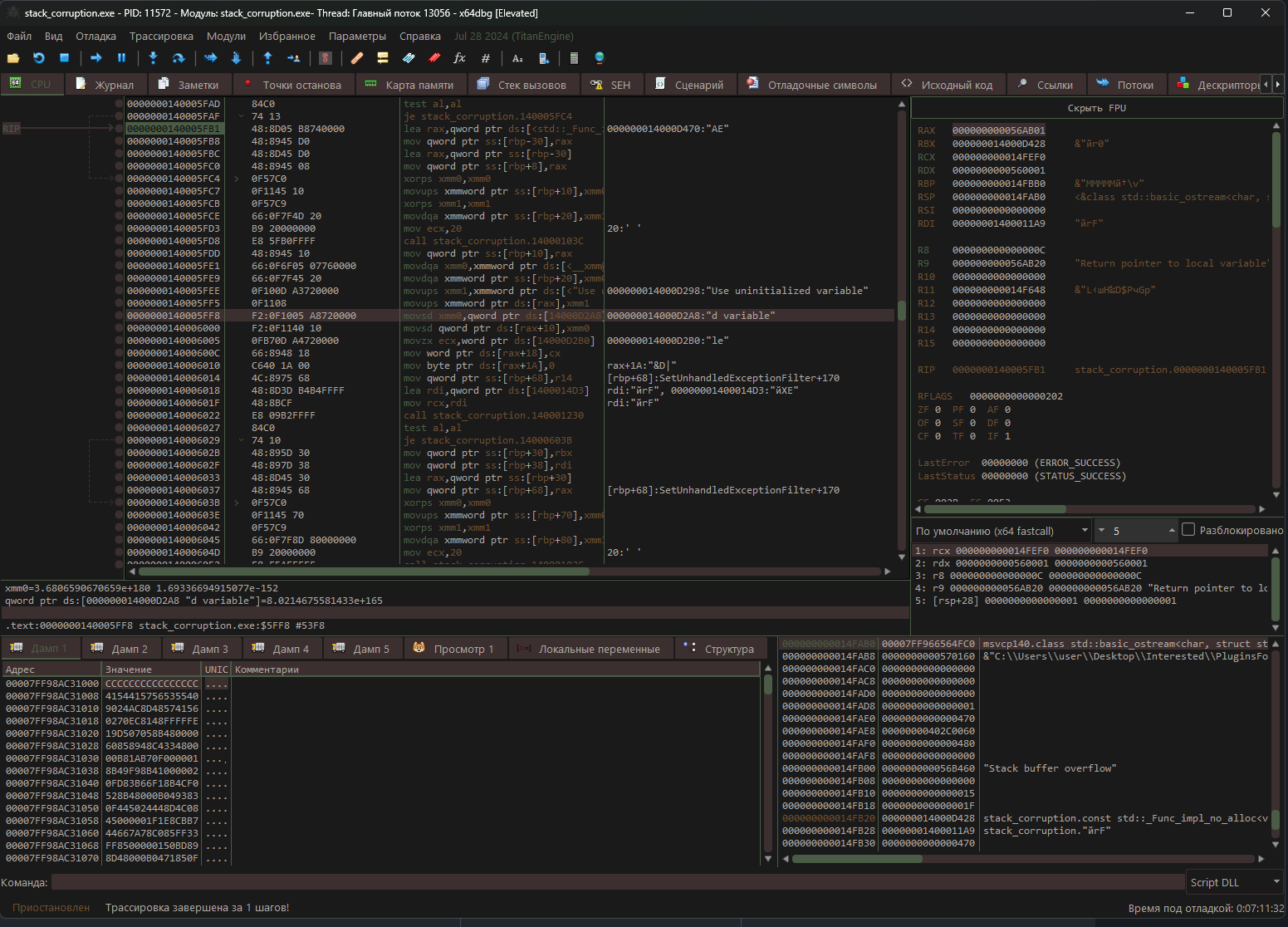Switch to the Карта памяти tab
The width and height of the screenshot is (1288, 927).
coord(410,85)
